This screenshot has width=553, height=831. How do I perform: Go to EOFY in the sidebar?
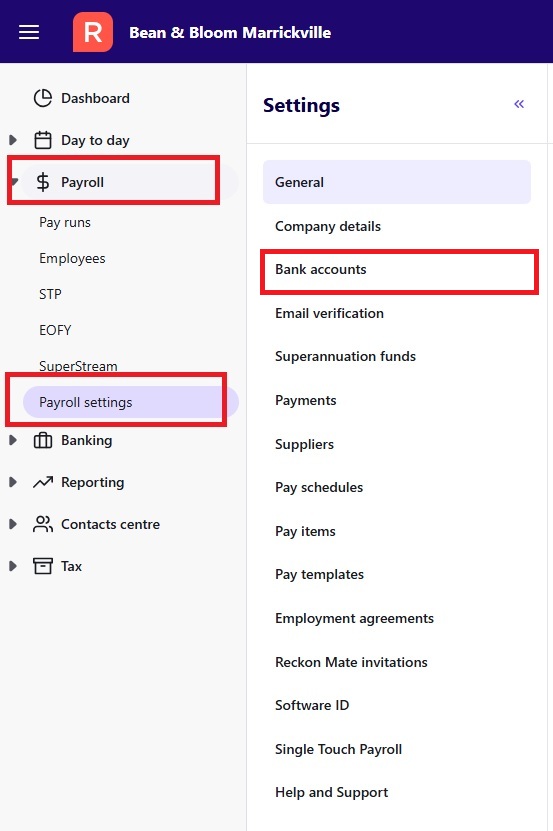tap(55, 330)
